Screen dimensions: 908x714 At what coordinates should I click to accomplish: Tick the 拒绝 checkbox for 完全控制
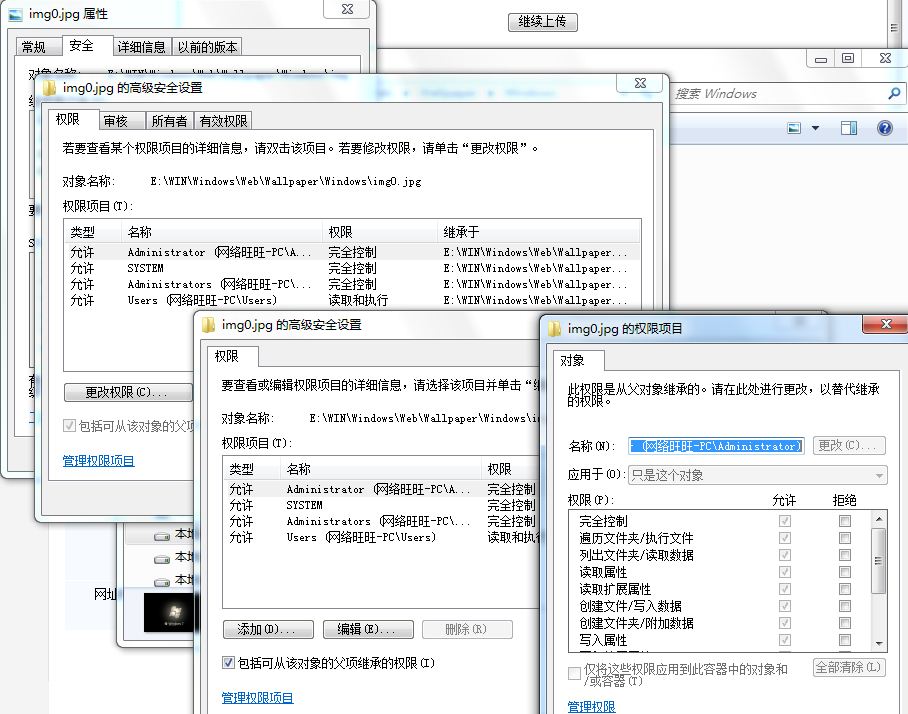tap(845, 521)
